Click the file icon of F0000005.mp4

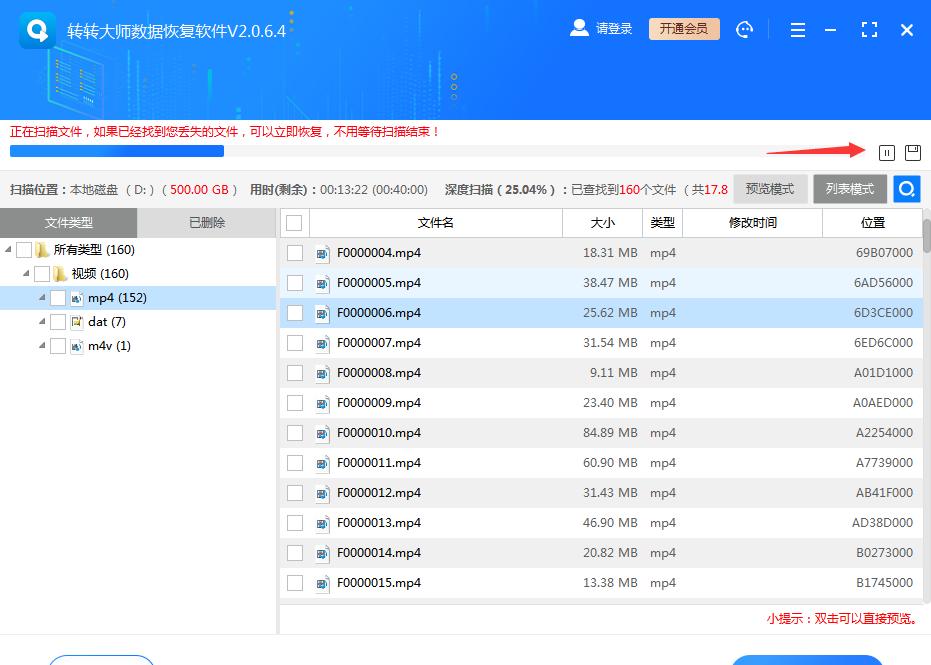point(322,283)
